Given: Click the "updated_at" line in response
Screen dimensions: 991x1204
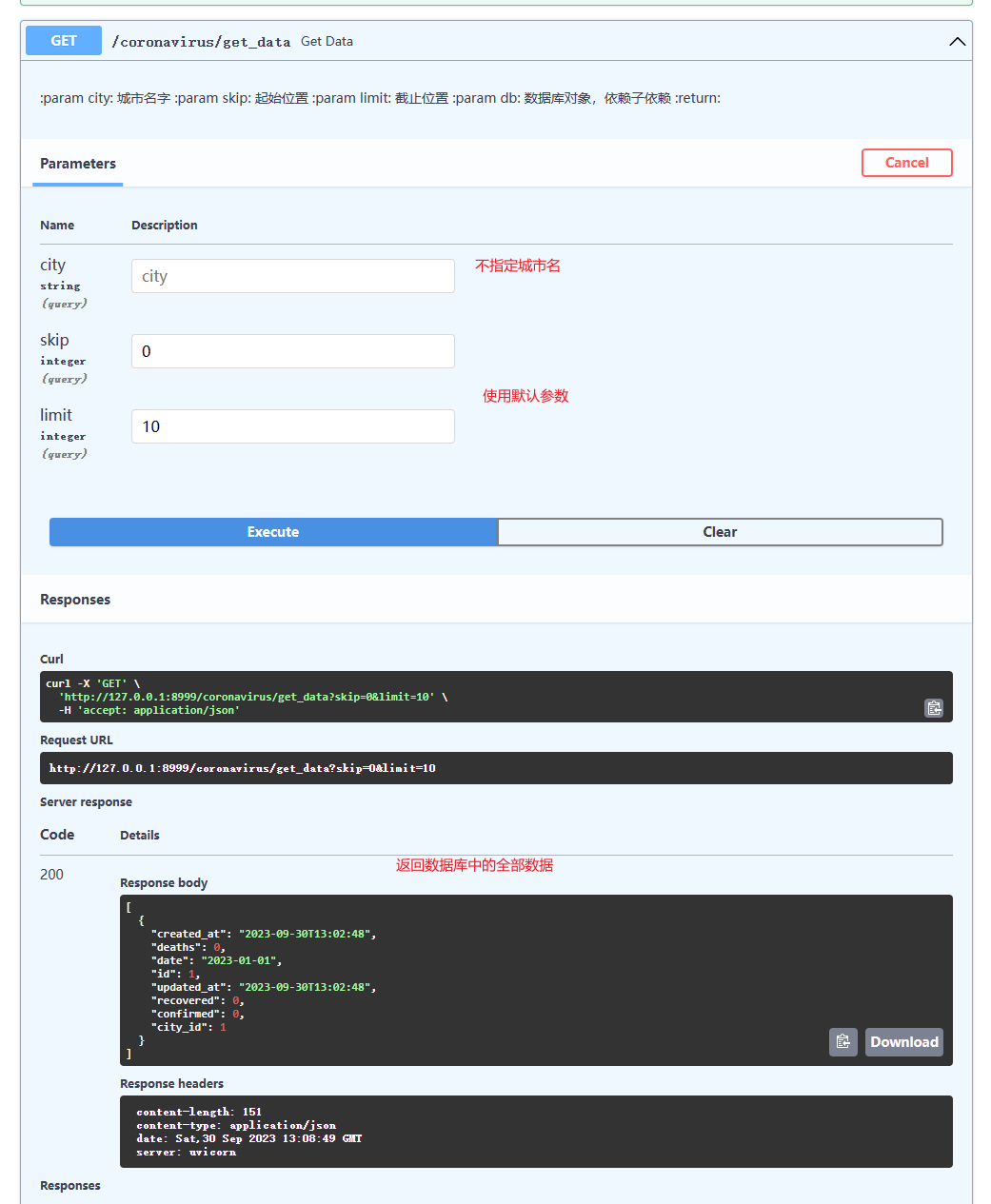Looking at the screenshot, I should [264, 987].
